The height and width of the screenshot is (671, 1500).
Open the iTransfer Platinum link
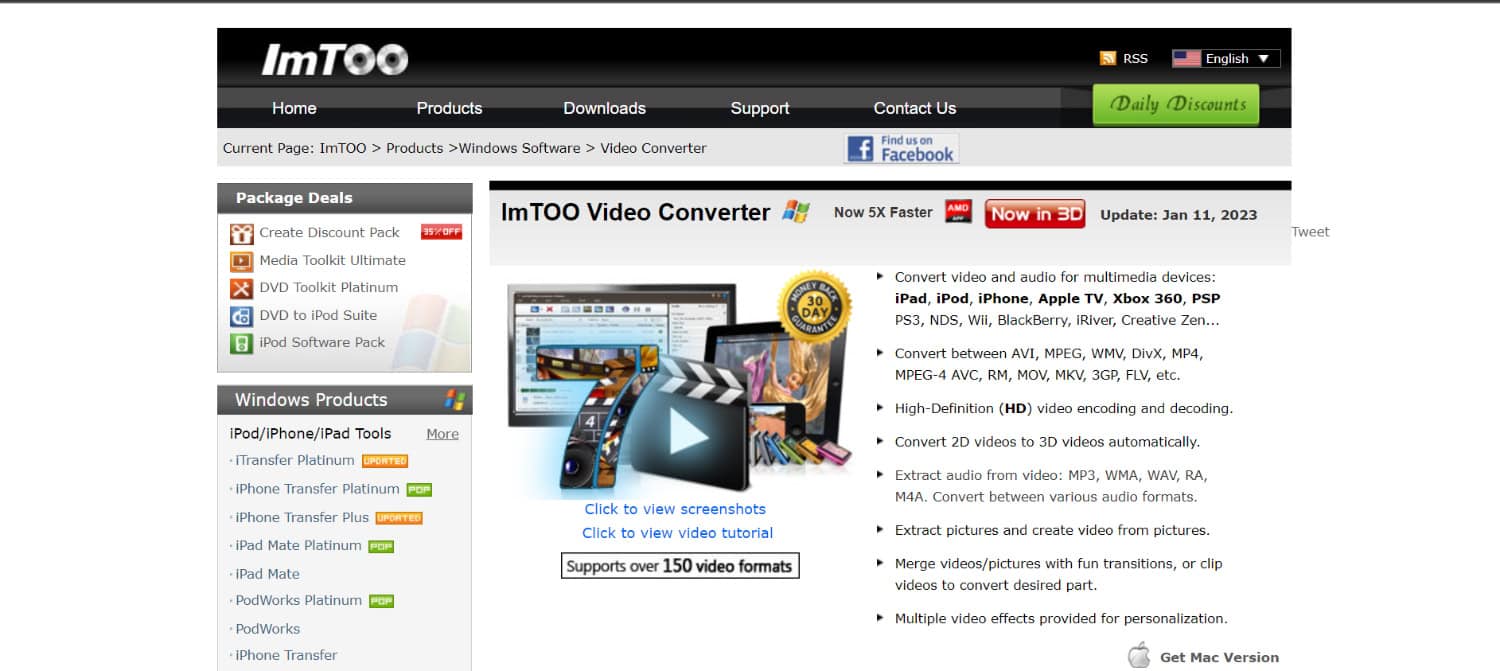pyautogui.click(x=295, y=460)
